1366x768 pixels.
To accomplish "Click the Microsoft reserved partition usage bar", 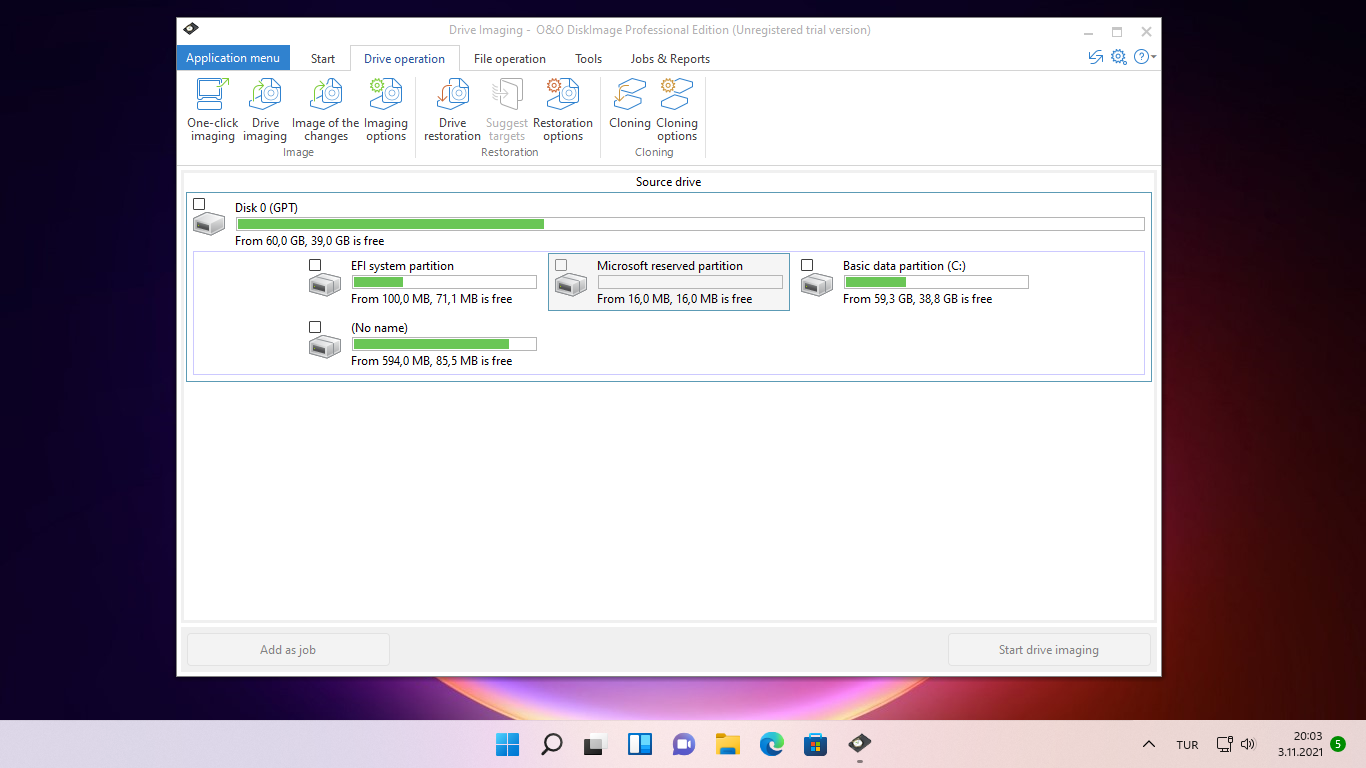I will pos(690,282).
